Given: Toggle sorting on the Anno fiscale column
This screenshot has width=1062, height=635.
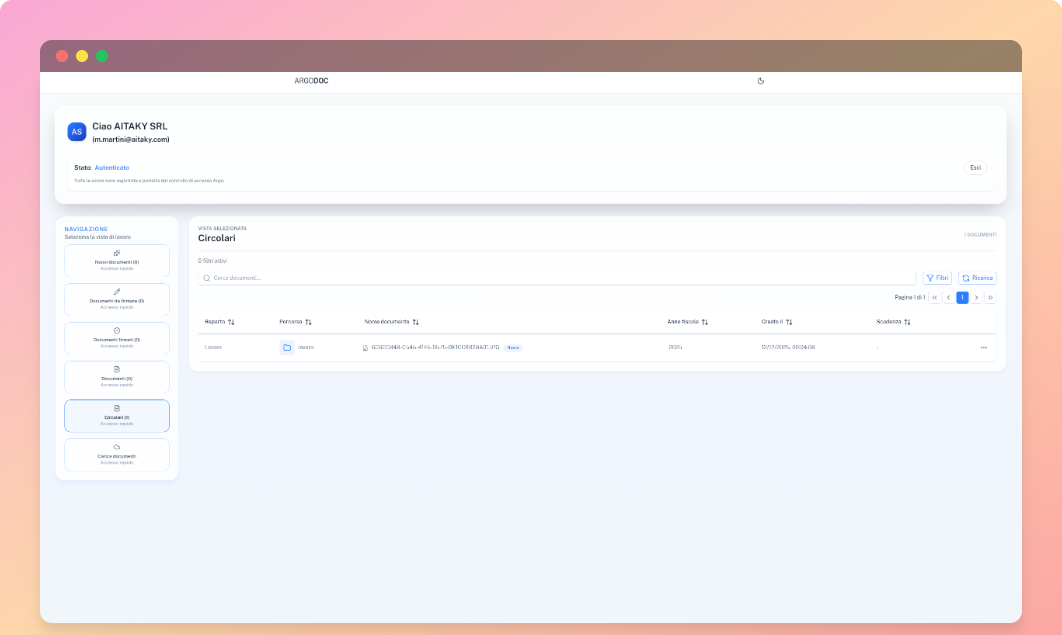Looking at the screenshot, I should click(707, 321).
